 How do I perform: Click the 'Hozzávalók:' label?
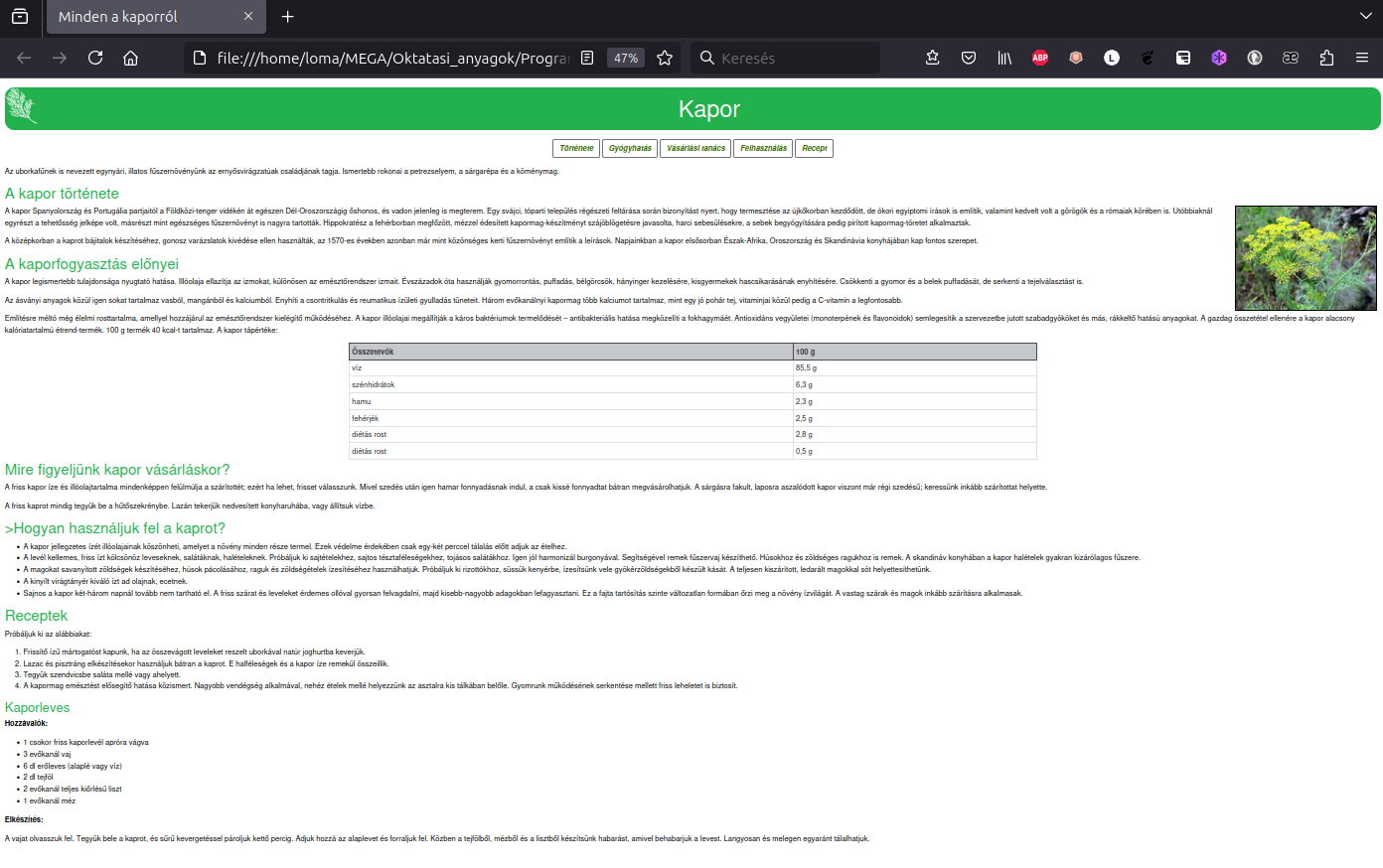26,723
